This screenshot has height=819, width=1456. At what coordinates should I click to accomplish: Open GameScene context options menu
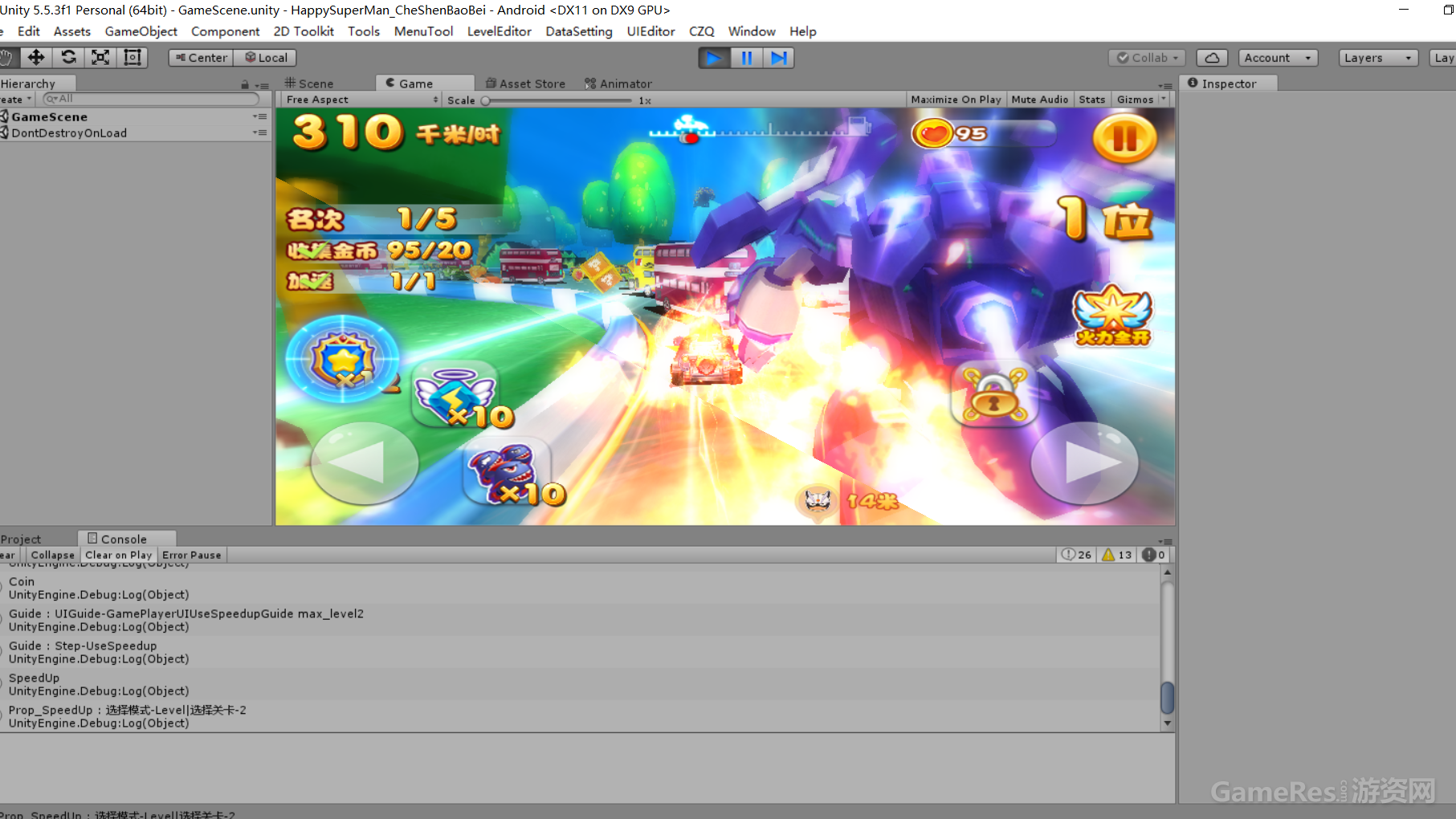tap(260, 116)
